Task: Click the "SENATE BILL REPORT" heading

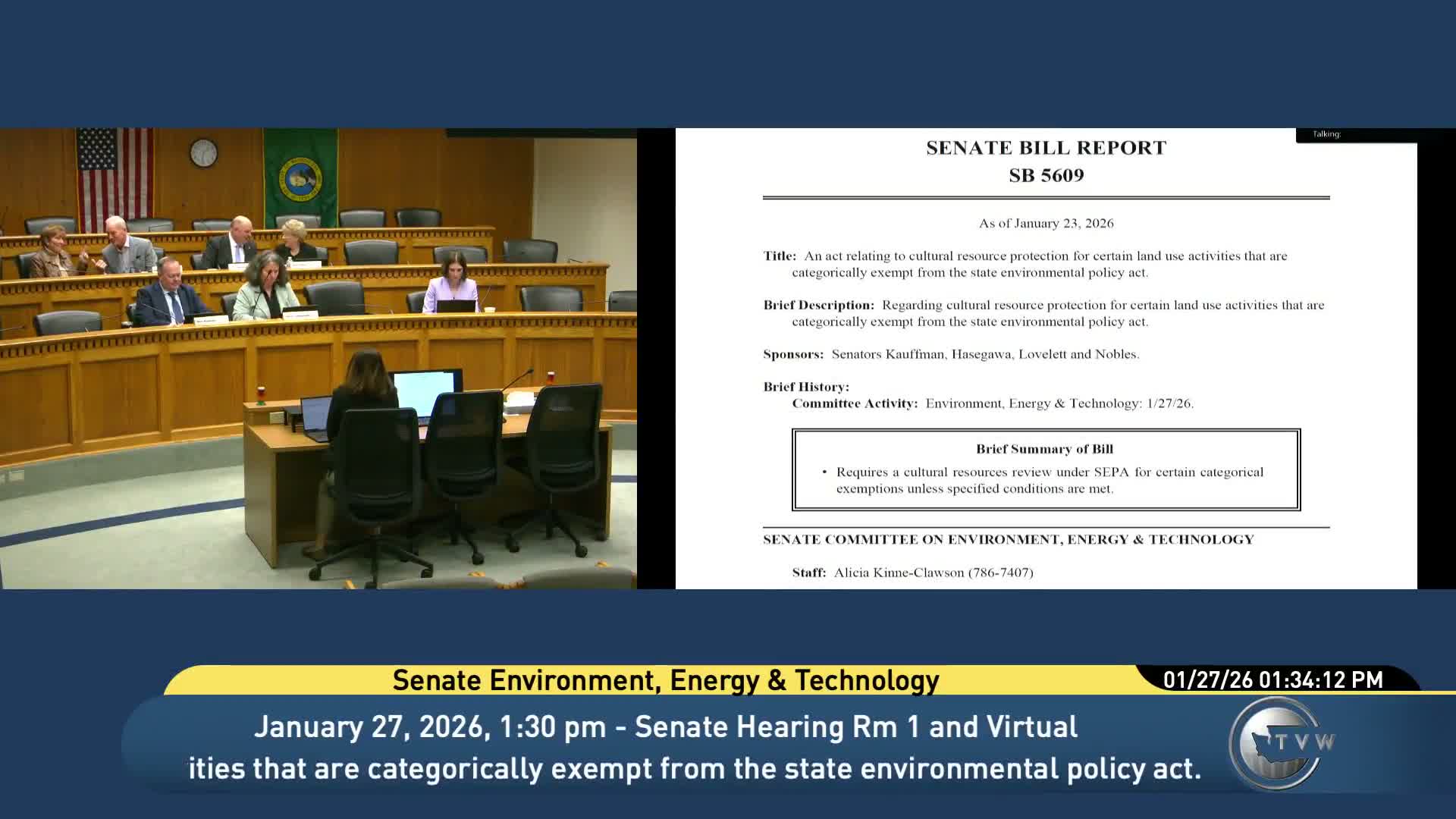Action: tap(1046, 148)
